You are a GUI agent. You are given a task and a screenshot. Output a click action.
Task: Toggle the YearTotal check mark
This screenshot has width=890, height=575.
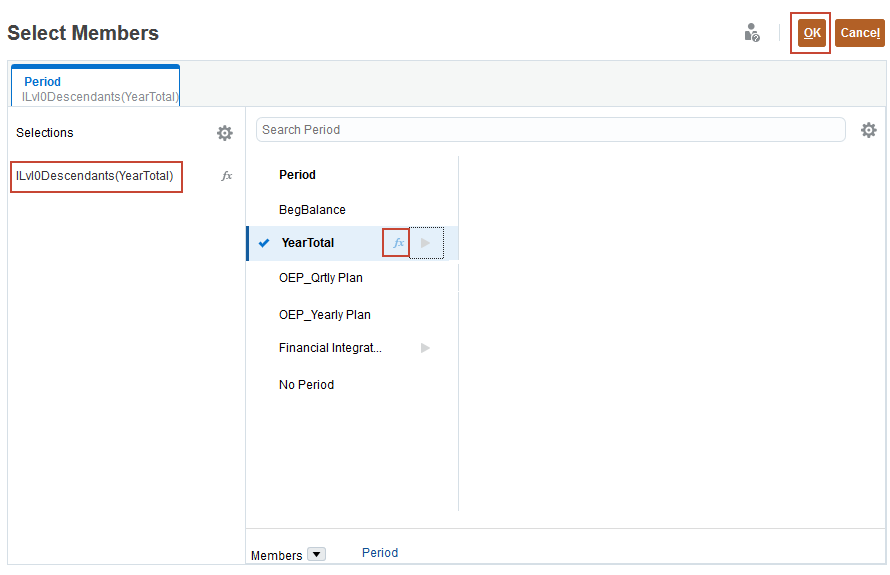click(264, 243)
